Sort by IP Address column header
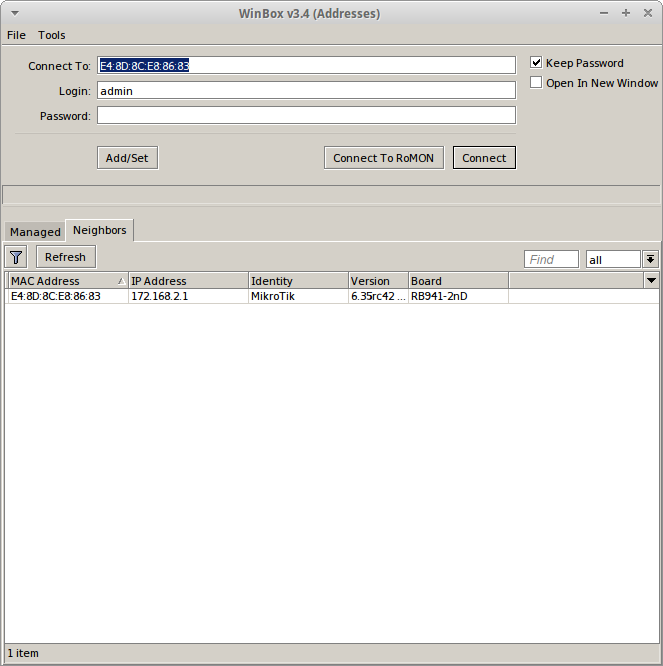 (188, 281)
